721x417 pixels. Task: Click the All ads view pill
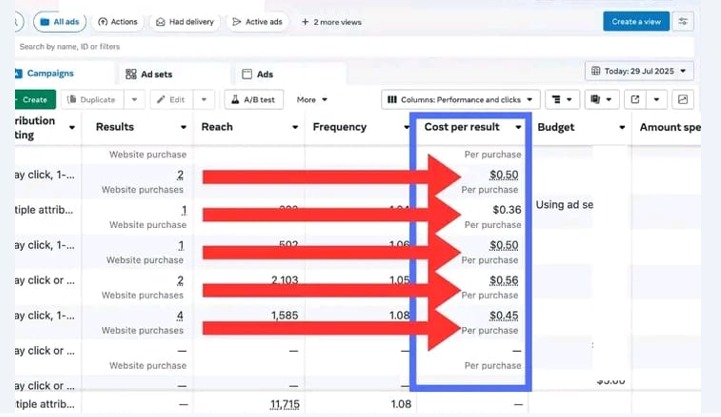click(x=59, y=21)
